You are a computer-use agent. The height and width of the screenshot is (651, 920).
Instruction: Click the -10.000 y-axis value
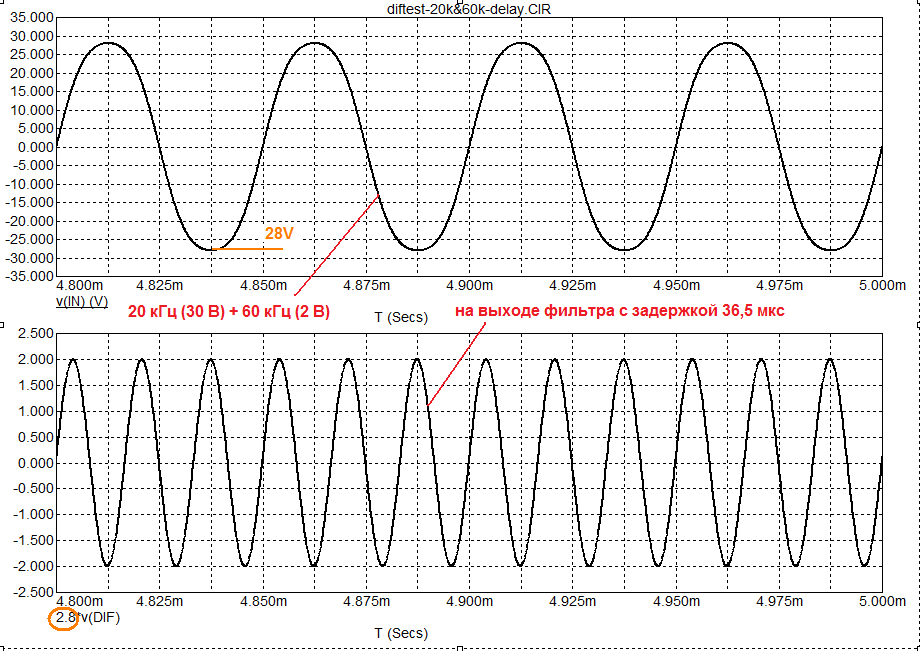(29, 184)
